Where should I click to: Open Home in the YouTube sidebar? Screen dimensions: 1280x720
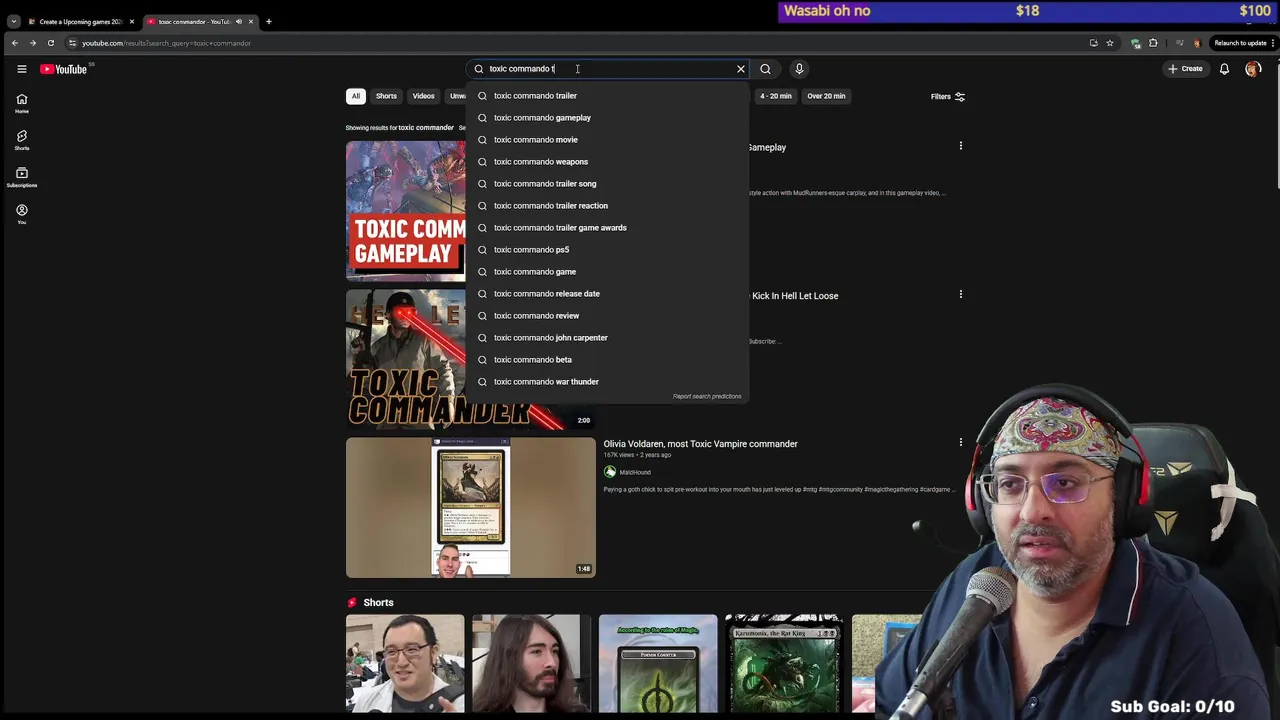pyautogui.click(x=21, y=103)
